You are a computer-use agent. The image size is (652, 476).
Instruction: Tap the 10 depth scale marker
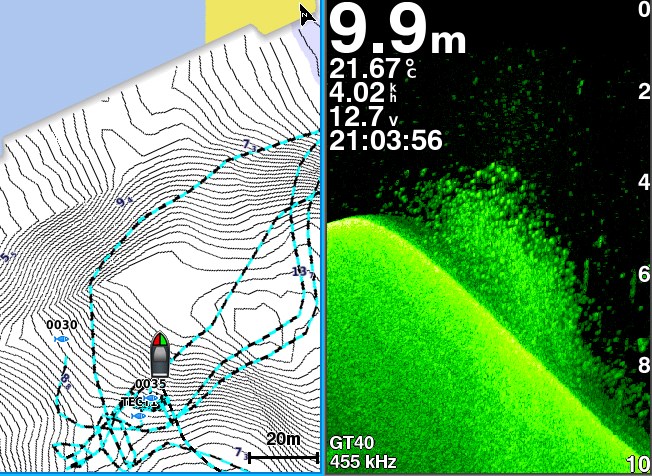[638, 464]
